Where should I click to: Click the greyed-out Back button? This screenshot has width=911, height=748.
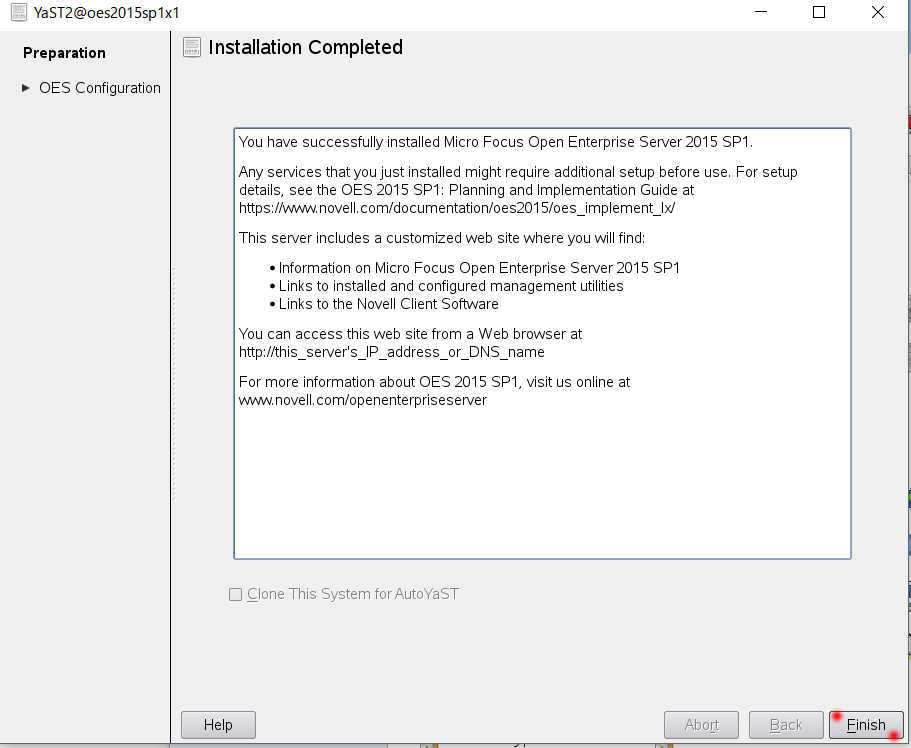(x=786, y=725)
